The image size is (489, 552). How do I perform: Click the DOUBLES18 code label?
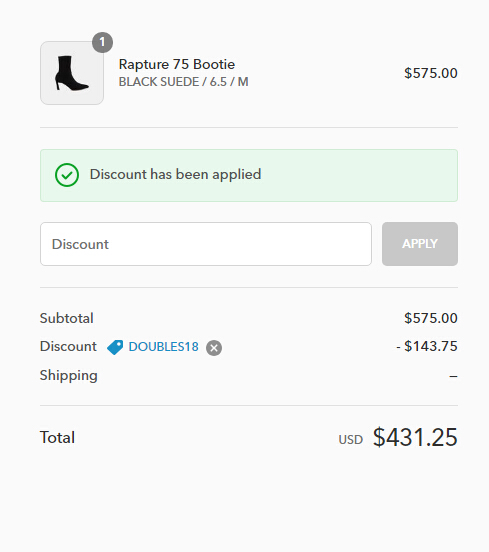pos(163,347)
